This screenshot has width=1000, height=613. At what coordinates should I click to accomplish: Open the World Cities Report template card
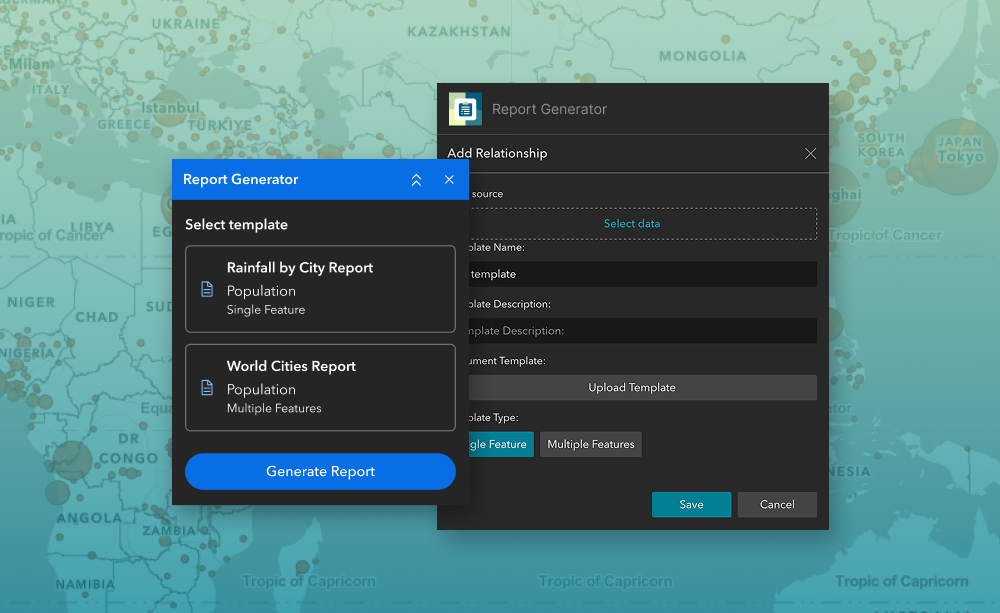pos(320,388)
